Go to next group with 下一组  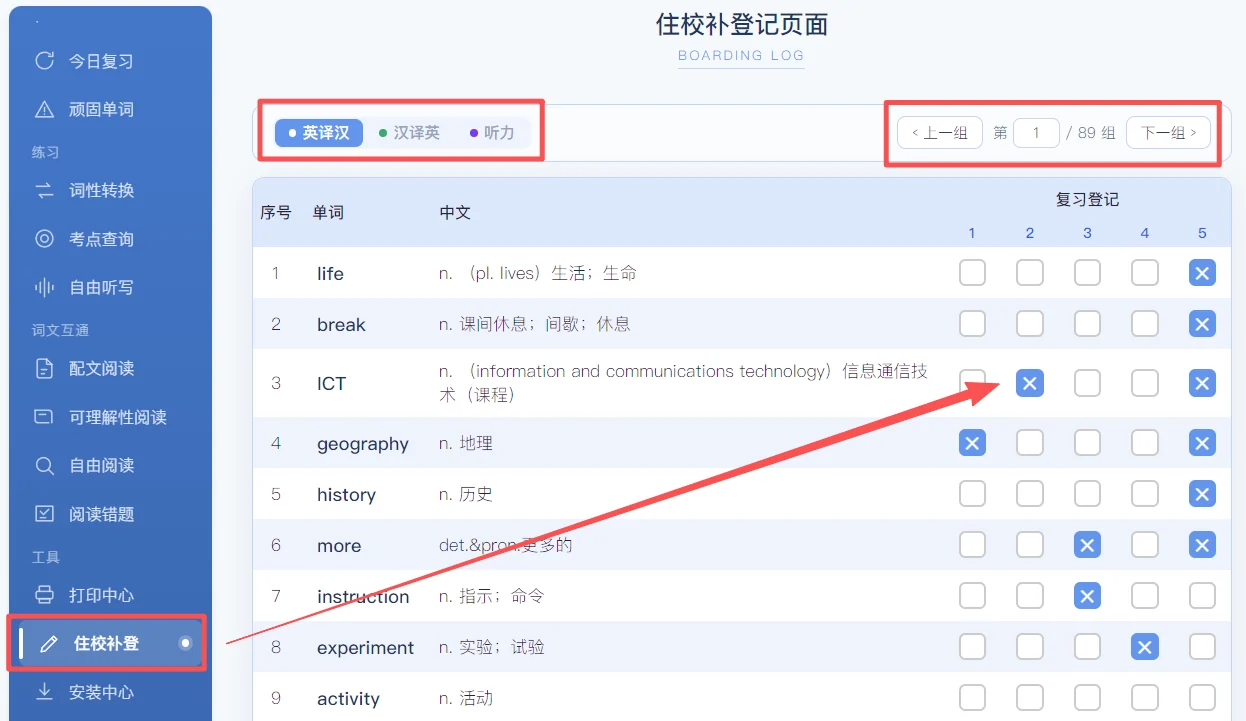coord(1168,132)
